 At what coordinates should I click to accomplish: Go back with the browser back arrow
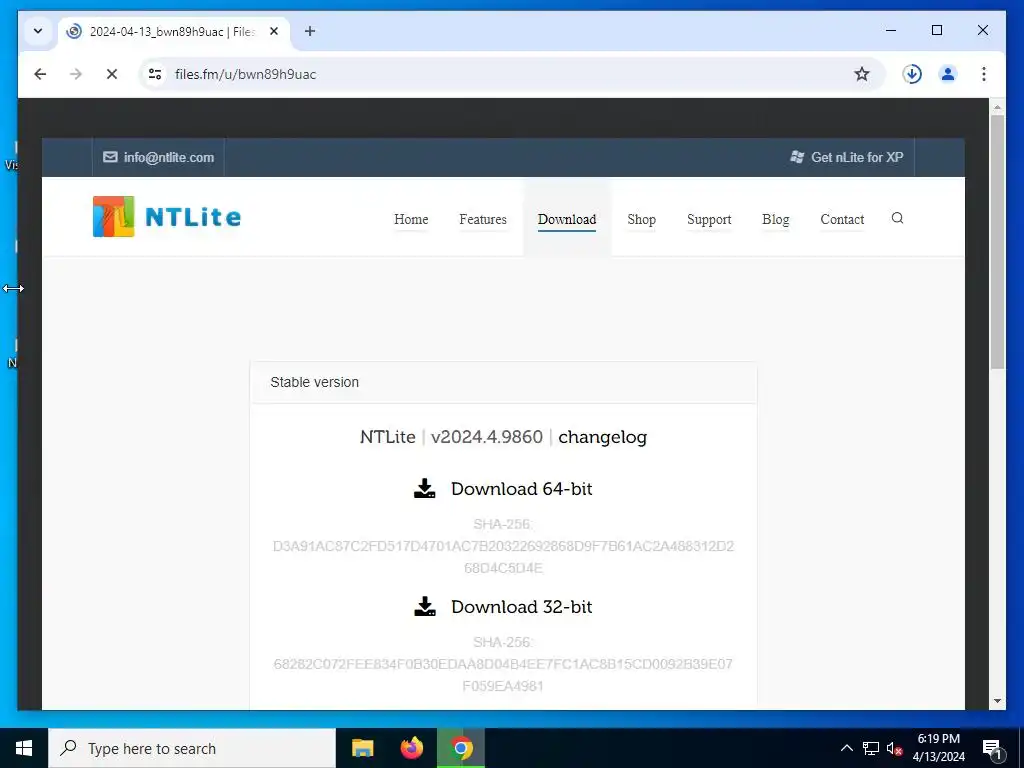(x=40, y=74)
